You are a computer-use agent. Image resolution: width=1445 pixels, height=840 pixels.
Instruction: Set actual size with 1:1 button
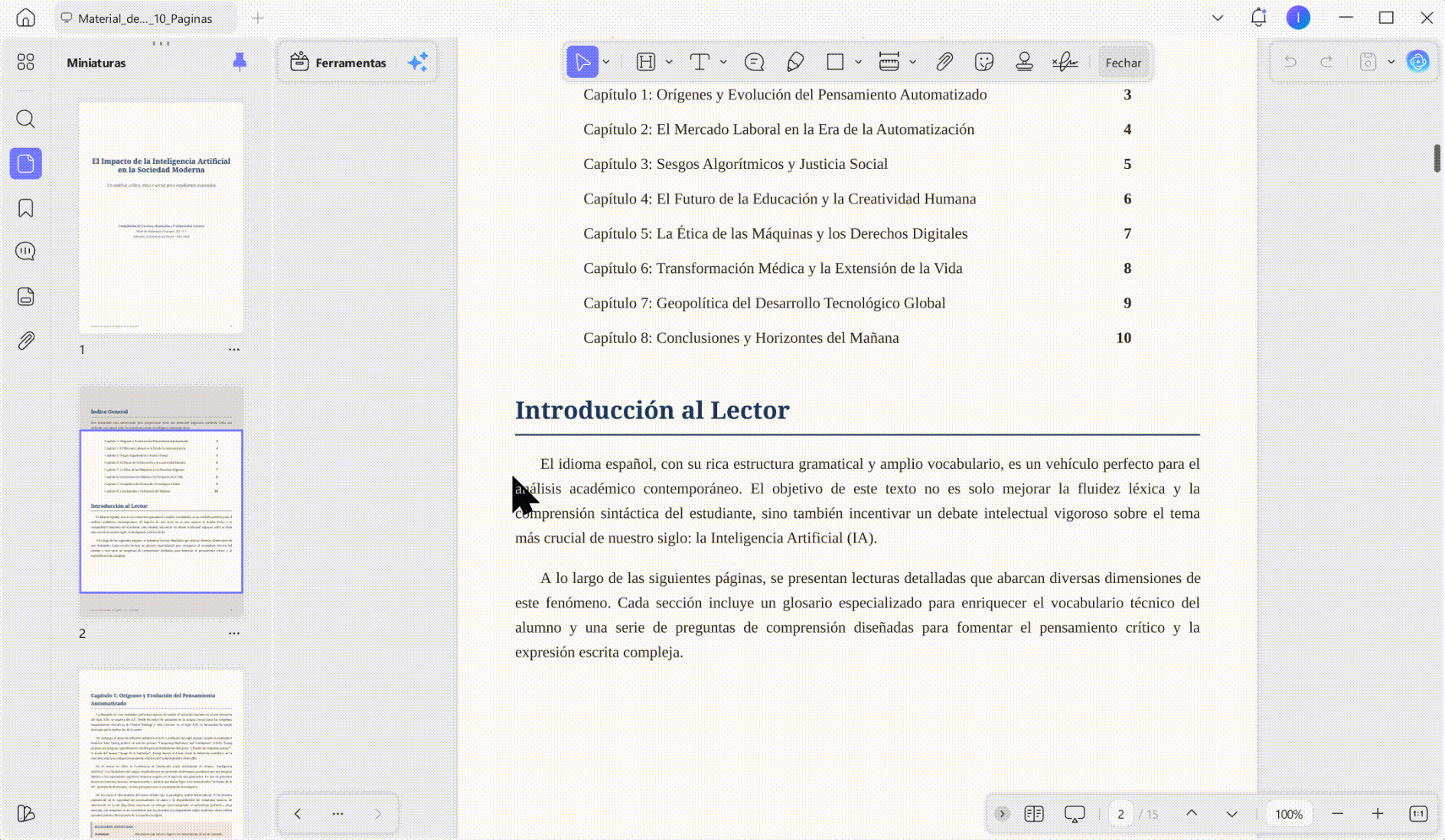(x=1418, y=814)
